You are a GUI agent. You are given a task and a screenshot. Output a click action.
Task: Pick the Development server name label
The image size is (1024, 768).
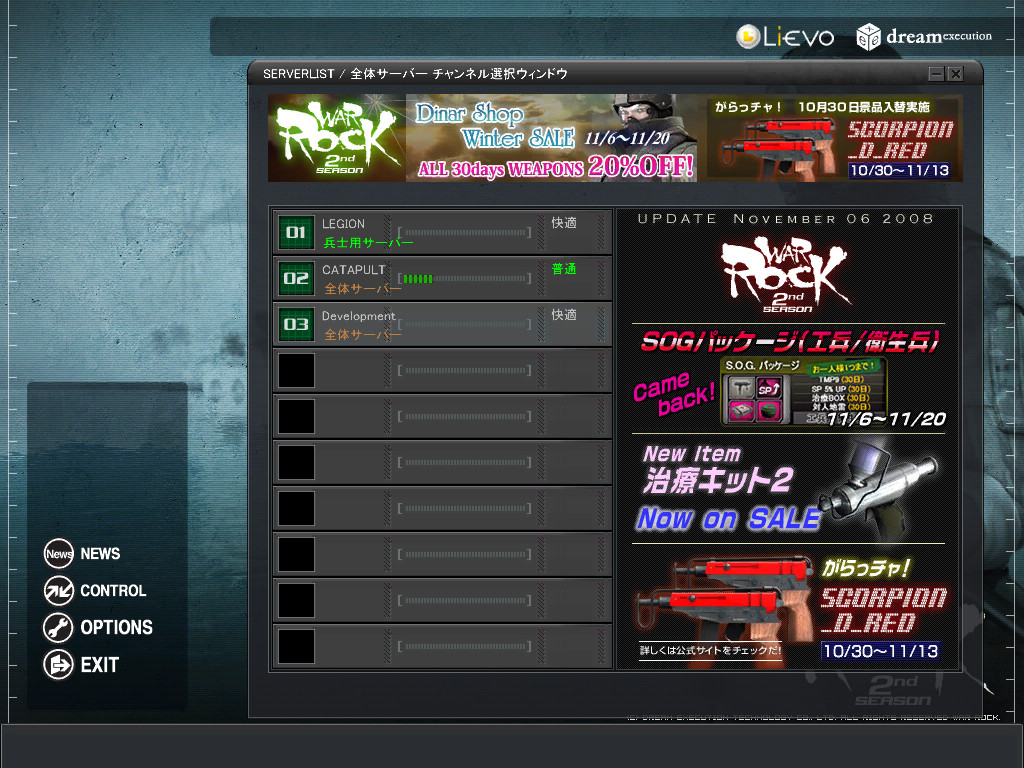(x=358, y=316)
